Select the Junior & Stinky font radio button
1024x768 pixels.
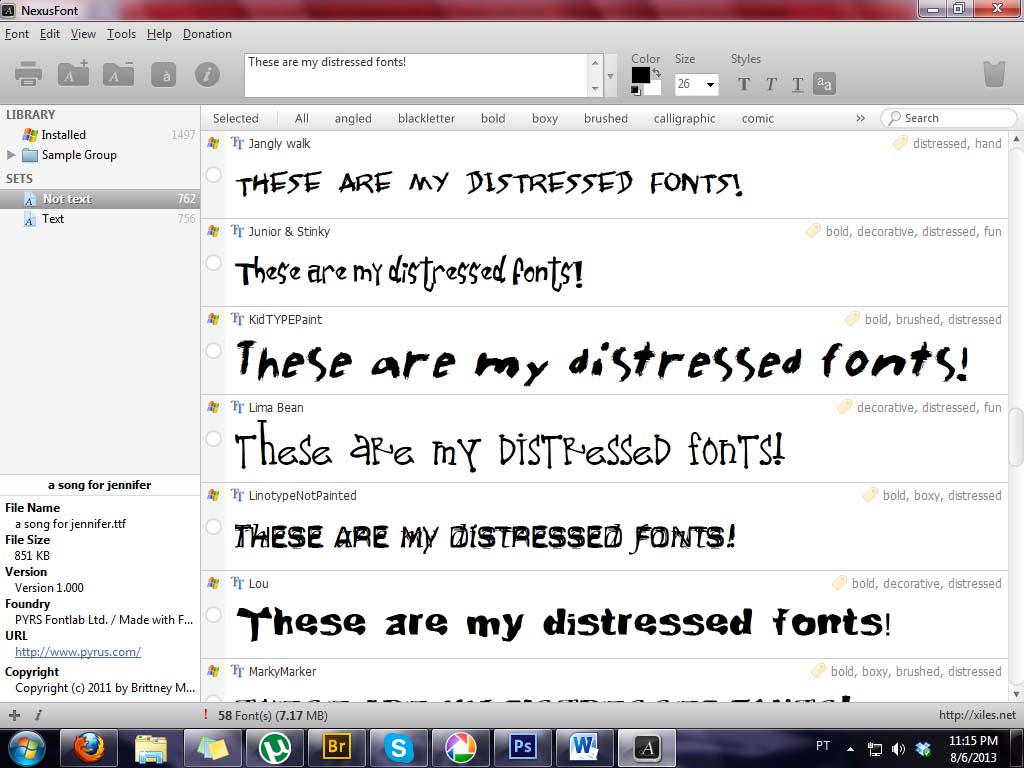[214, 263]
